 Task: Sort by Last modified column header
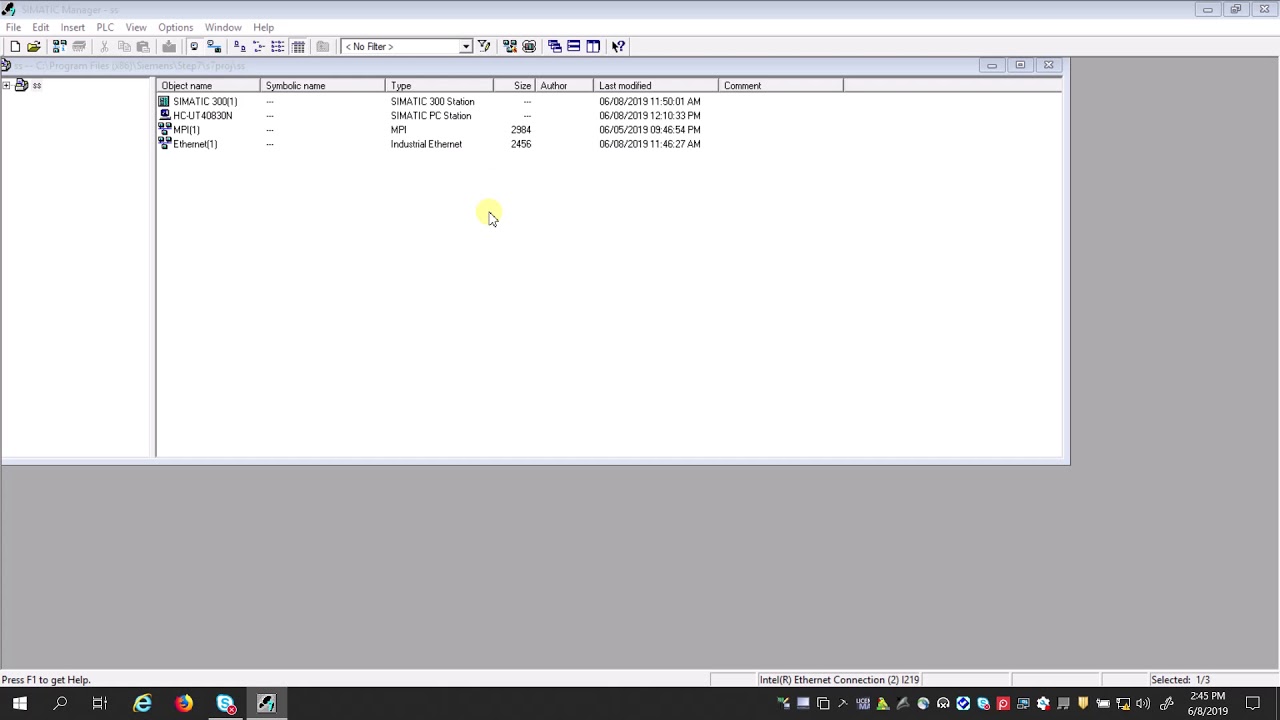(x=656, y=86)
